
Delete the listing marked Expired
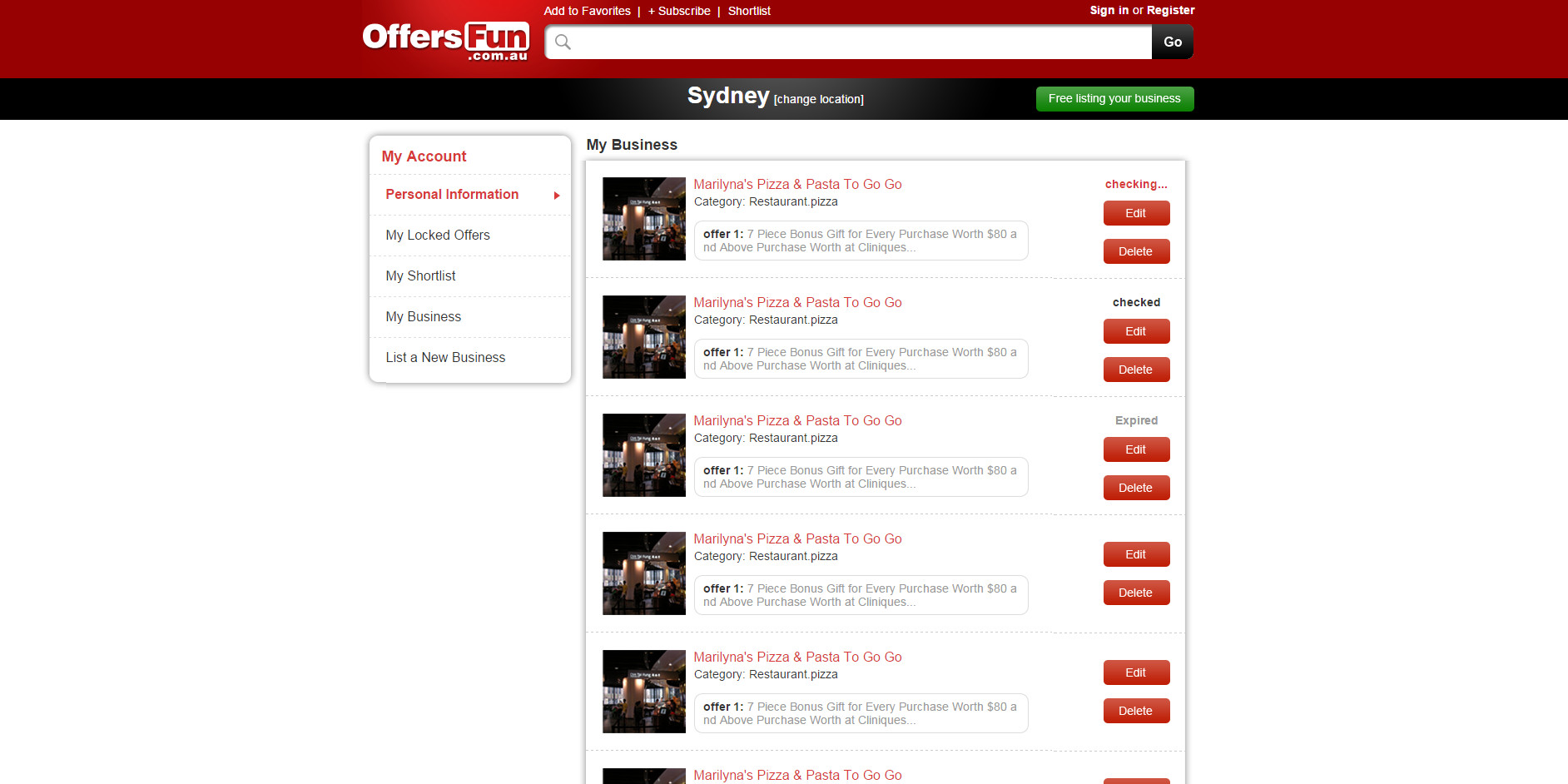click(1136, 489)
